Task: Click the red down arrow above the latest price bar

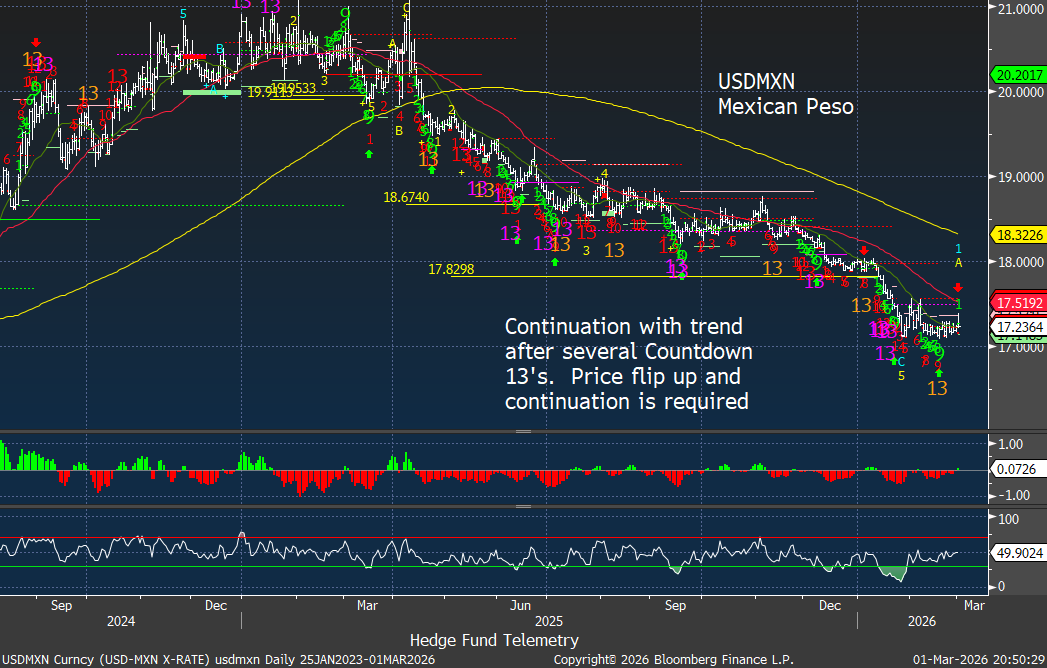Action: click(x=957, y=288)
